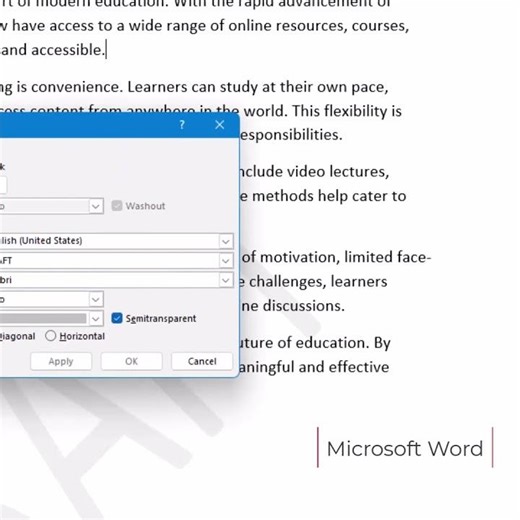This screenshot has width=520, height=520.
Task: Open the gray color picker dropdown
Action: coord(96,319)
